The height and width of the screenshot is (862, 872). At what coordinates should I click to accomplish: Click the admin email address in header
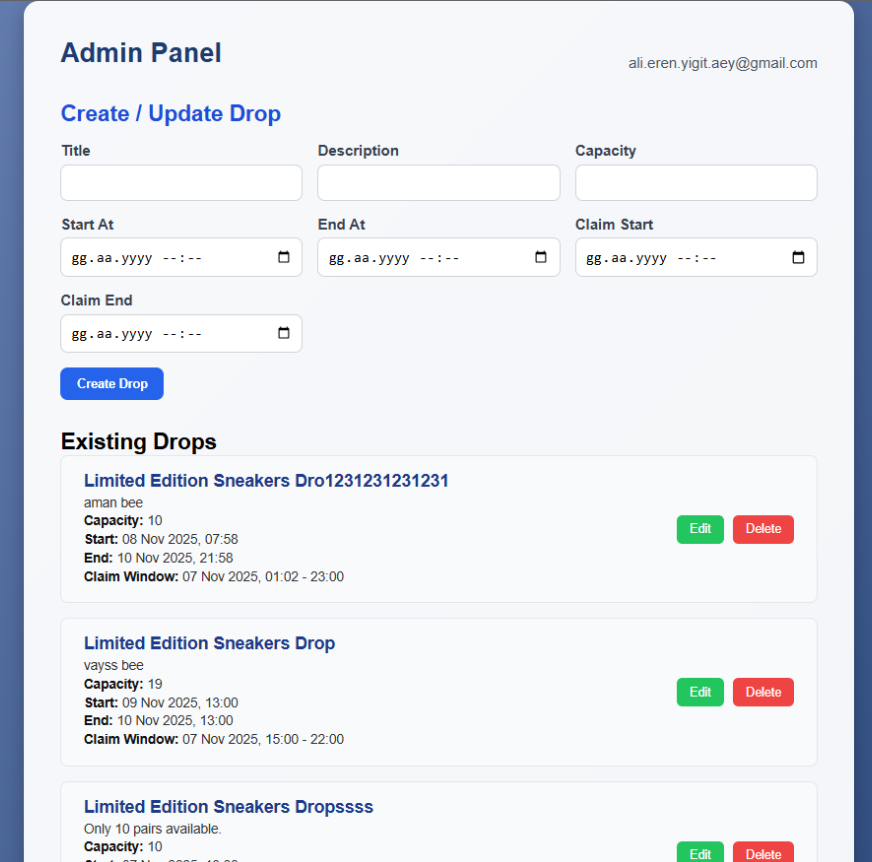click(x=722, y=63)
